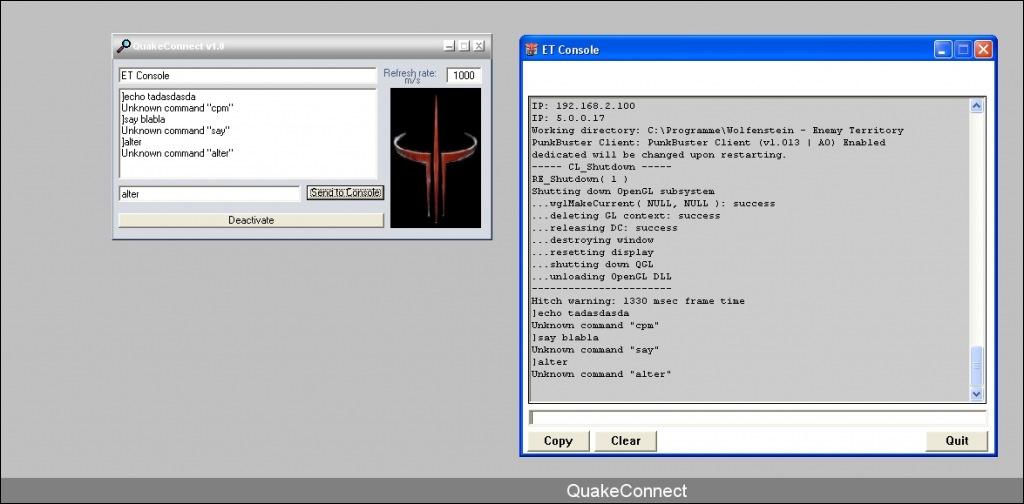Click the QuakeConnect magnifier title bar icon
Screen dimensions: 1024x504
124,46
